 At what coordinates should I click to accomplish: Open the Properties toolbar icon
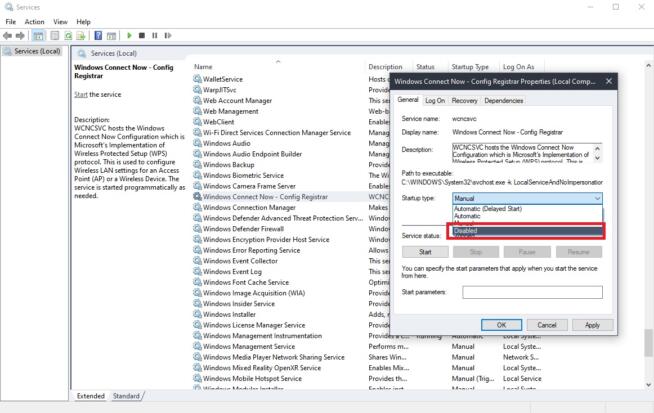pos(55,36)
